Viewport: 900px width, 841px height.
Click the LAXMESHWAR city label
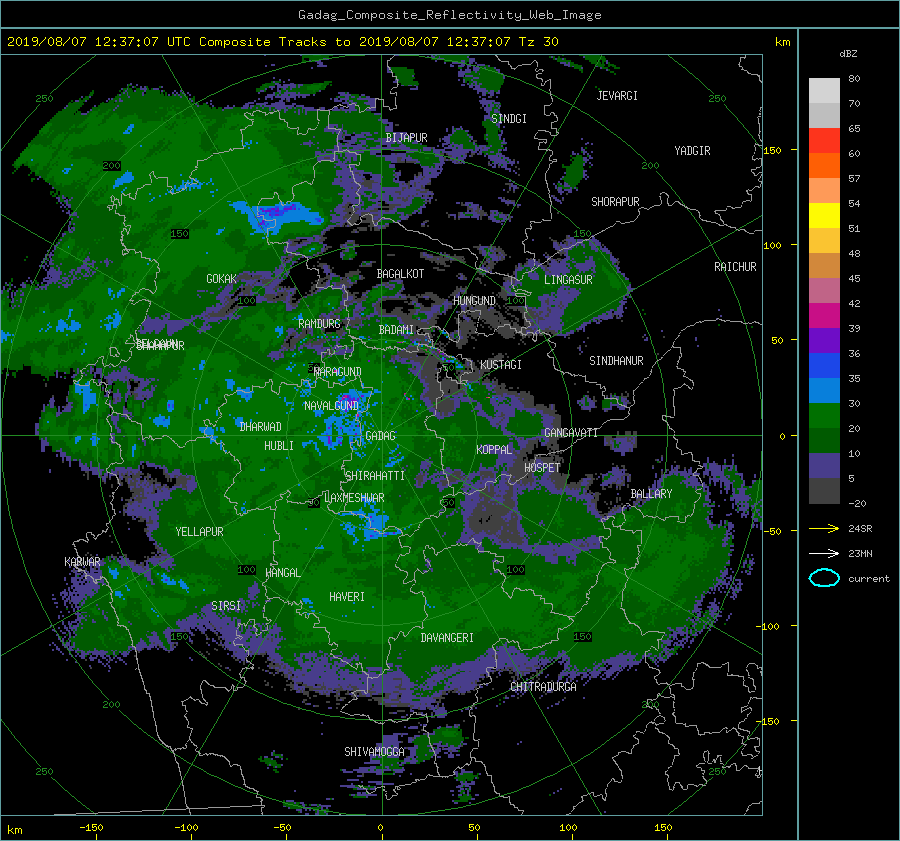point(354,498)
